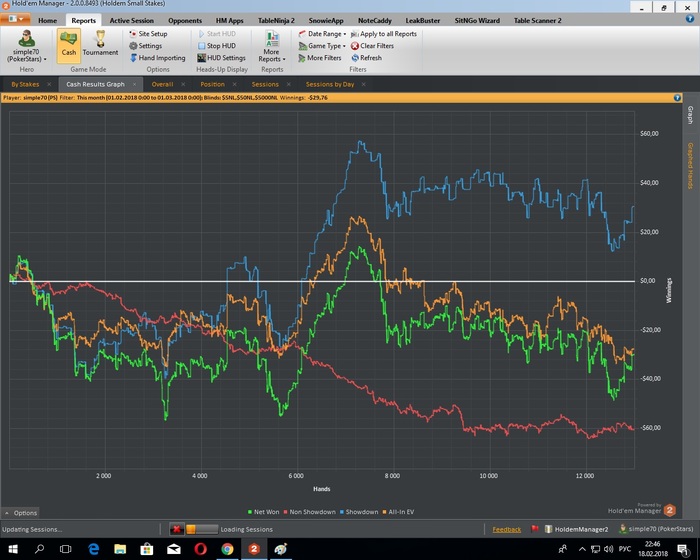Viewport: 700px width, 560px height.
Task: Open the NoteCaddy tab
Action: click(375, 20)
